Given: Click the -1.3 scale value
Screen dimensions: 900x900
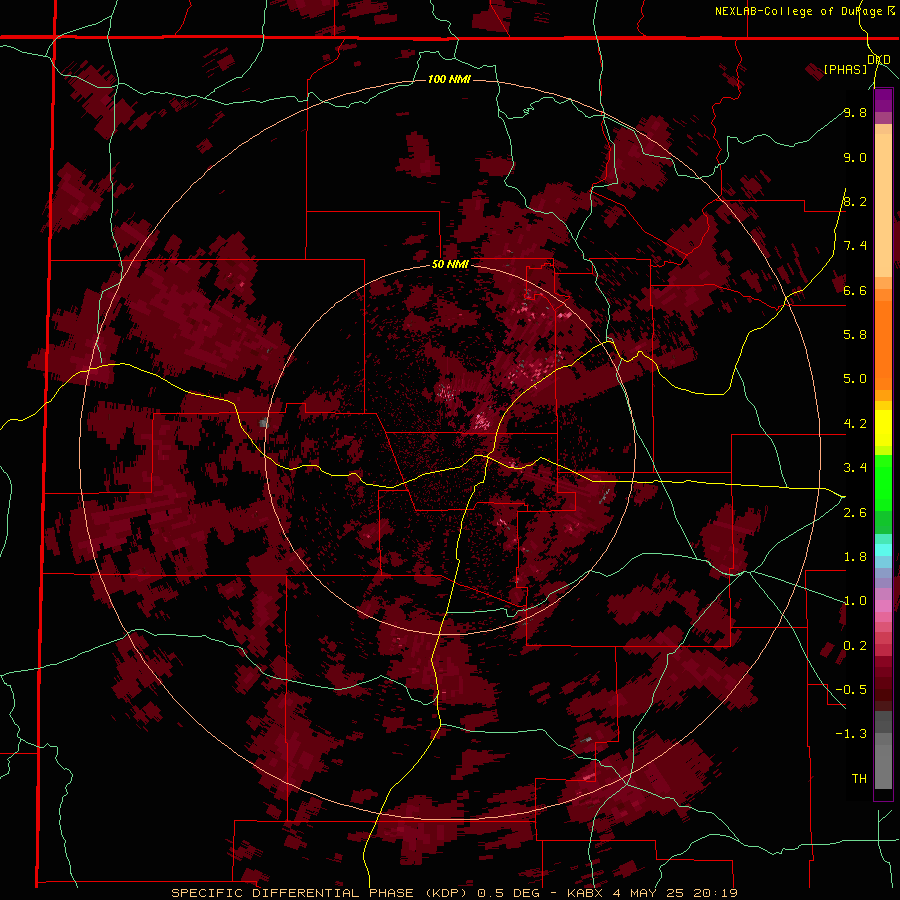Looking at the screenshot, I should coord(851,734).
